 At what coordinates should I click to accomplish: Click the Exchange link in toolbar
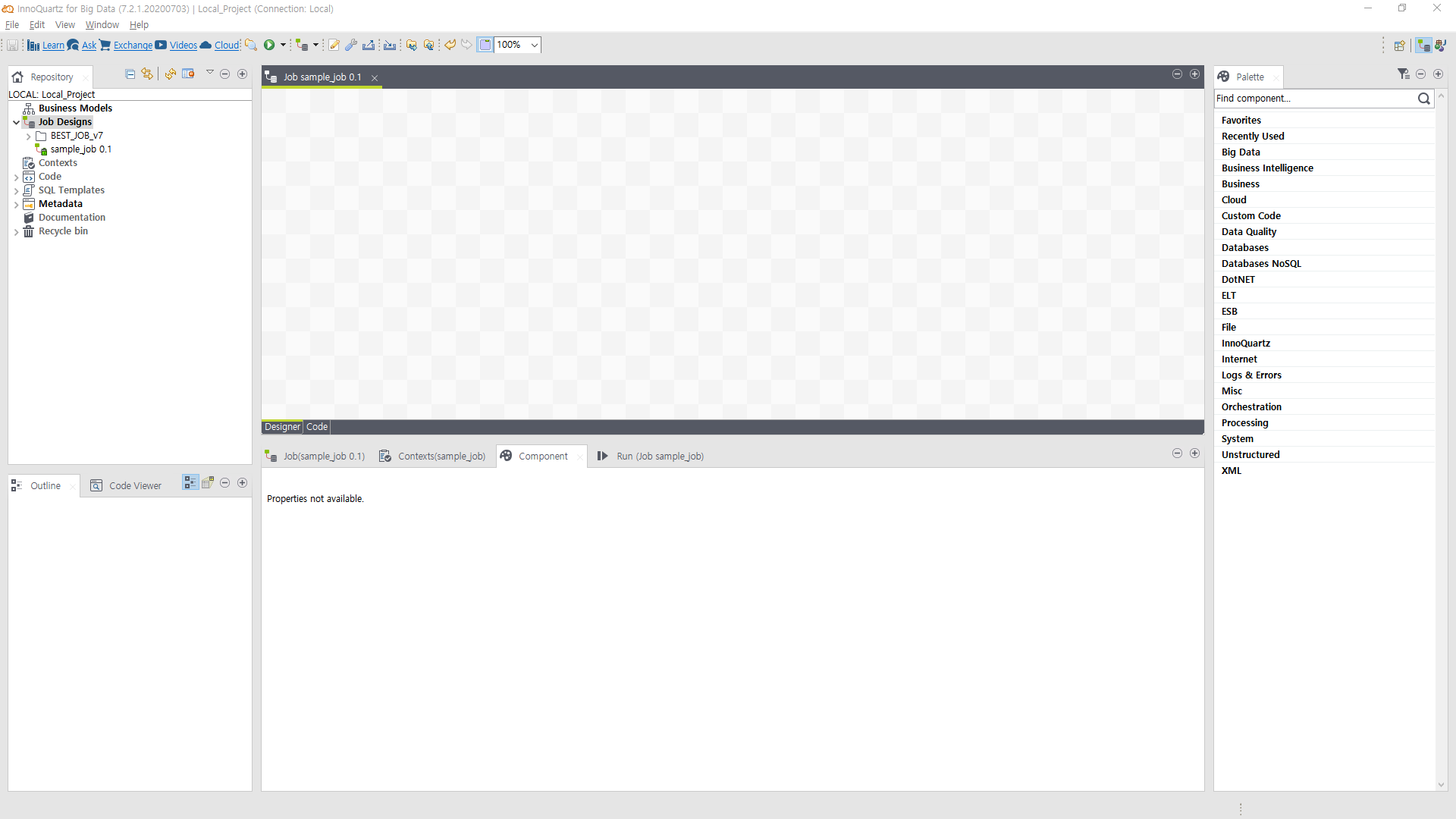[133, 45]
